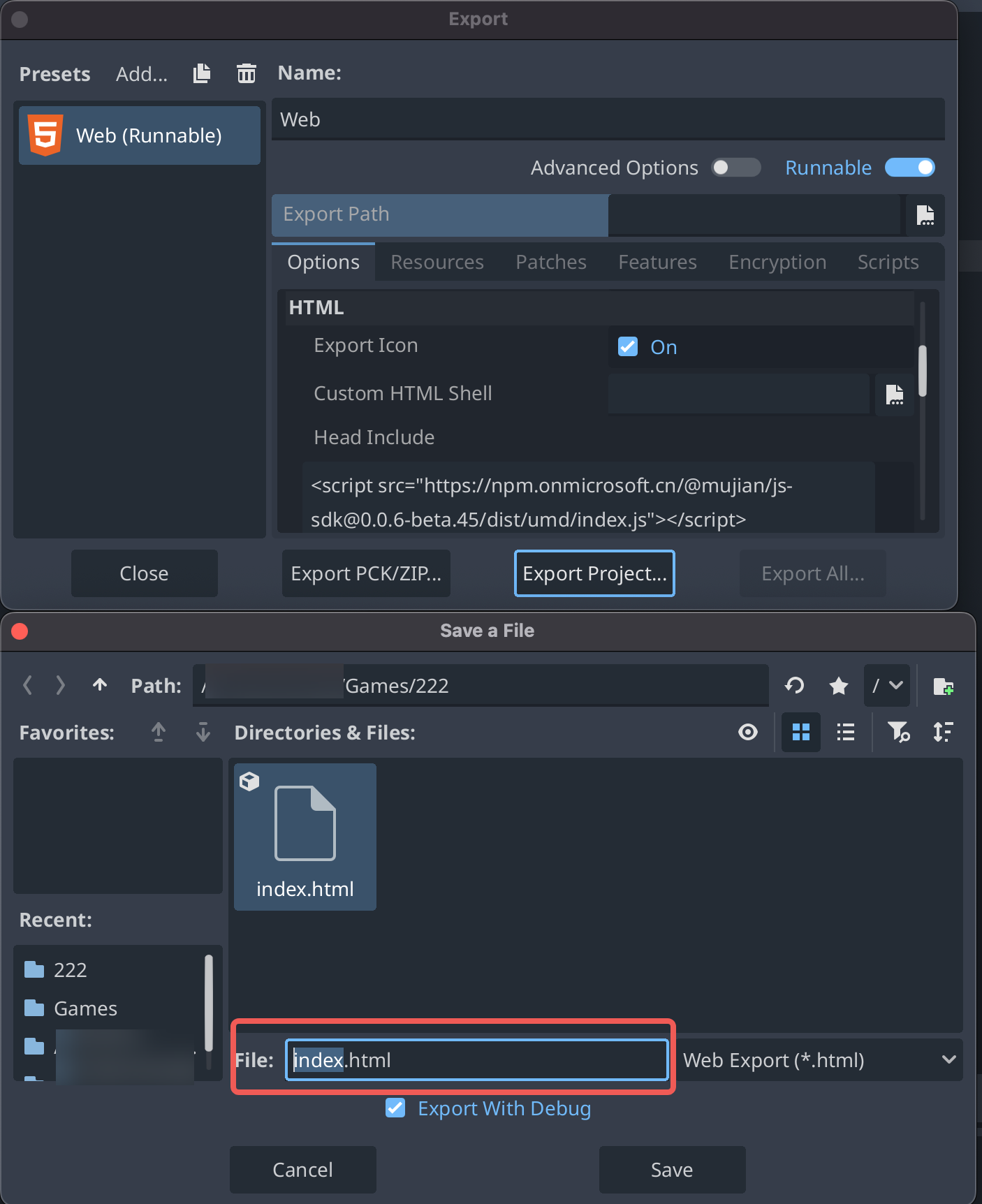The width and height of the screenshot is (982, 1204).
Task: Uncheck Export With Debug checkbox
Action: click(x=395, y=1108)
